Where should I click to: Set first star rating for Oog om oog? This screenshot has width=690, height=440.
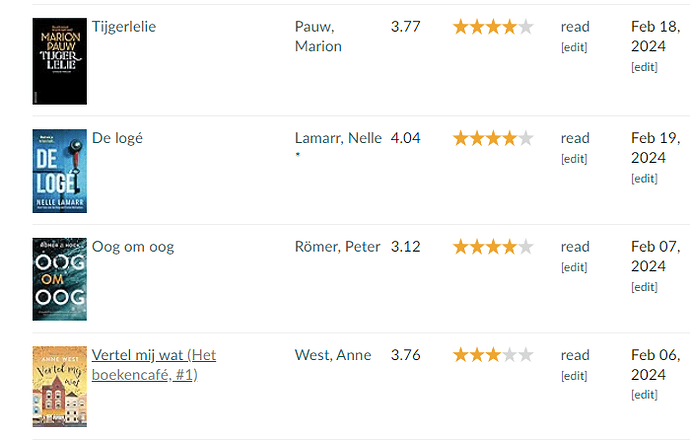[461, 247]
